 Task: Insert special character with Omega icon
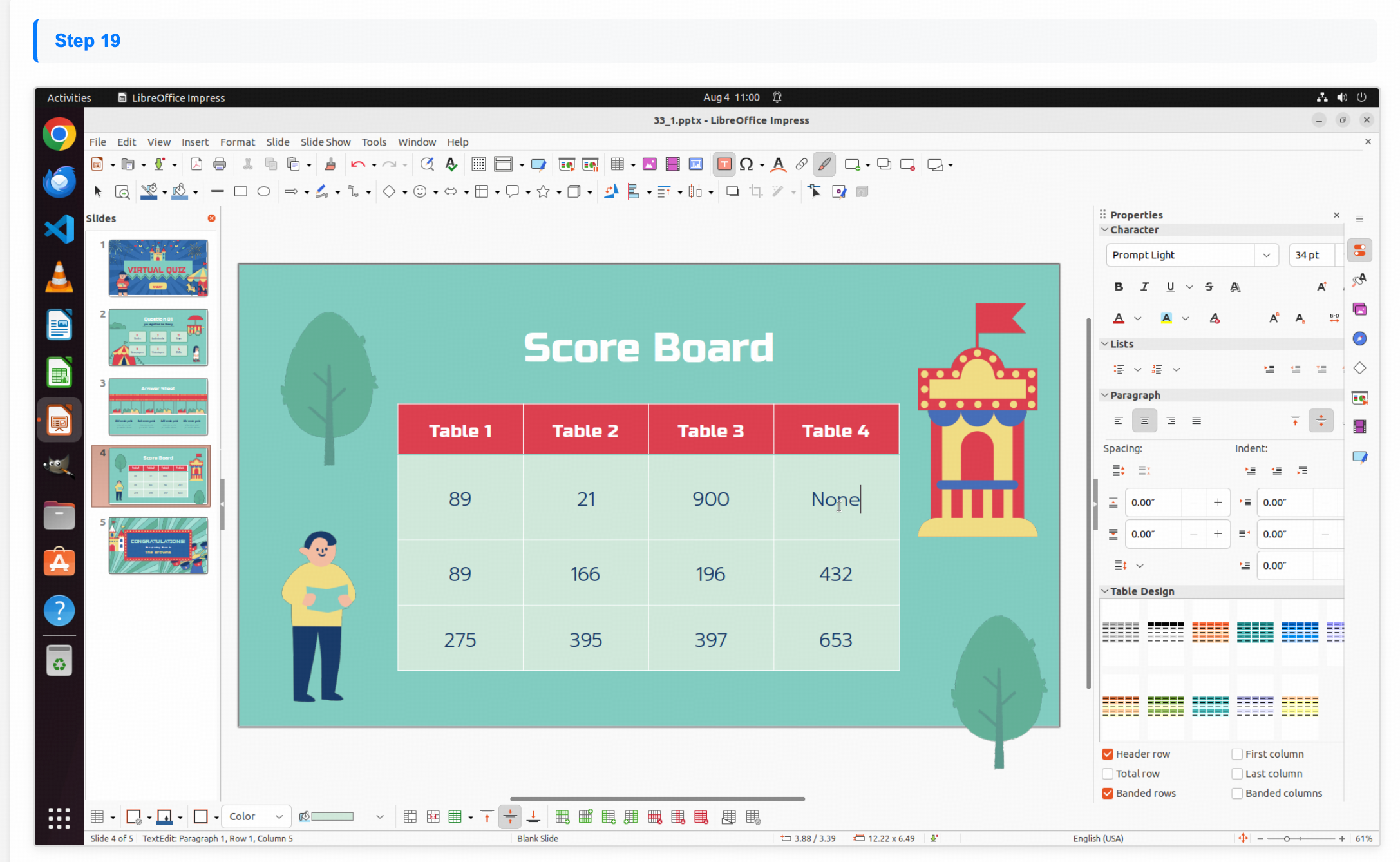[x=746, y=165]
